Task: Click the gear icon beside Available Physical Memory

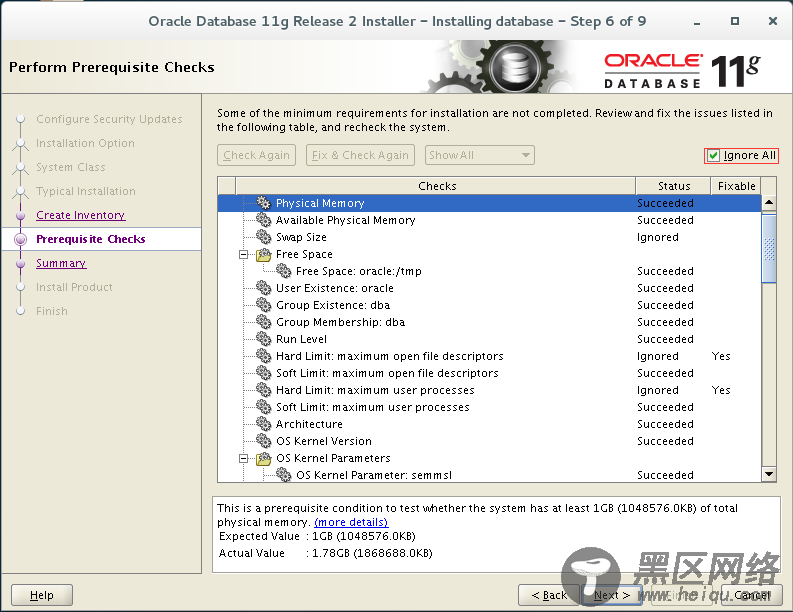Action: point(263,220)
